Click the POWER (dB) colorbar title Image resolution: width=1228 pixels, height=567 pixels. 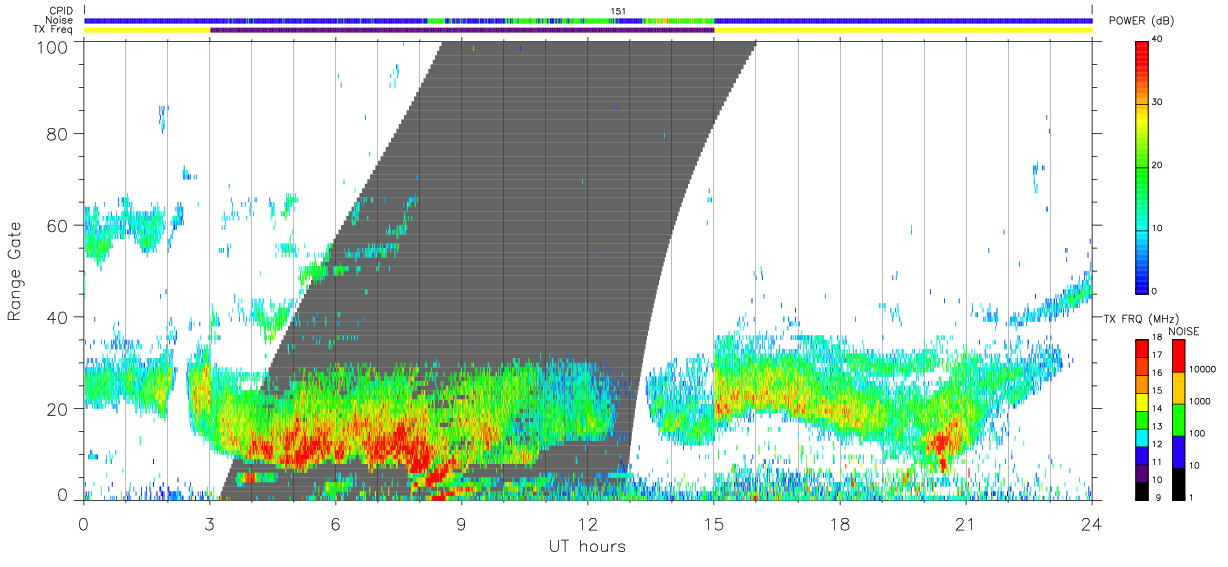tap(1142, 21)
